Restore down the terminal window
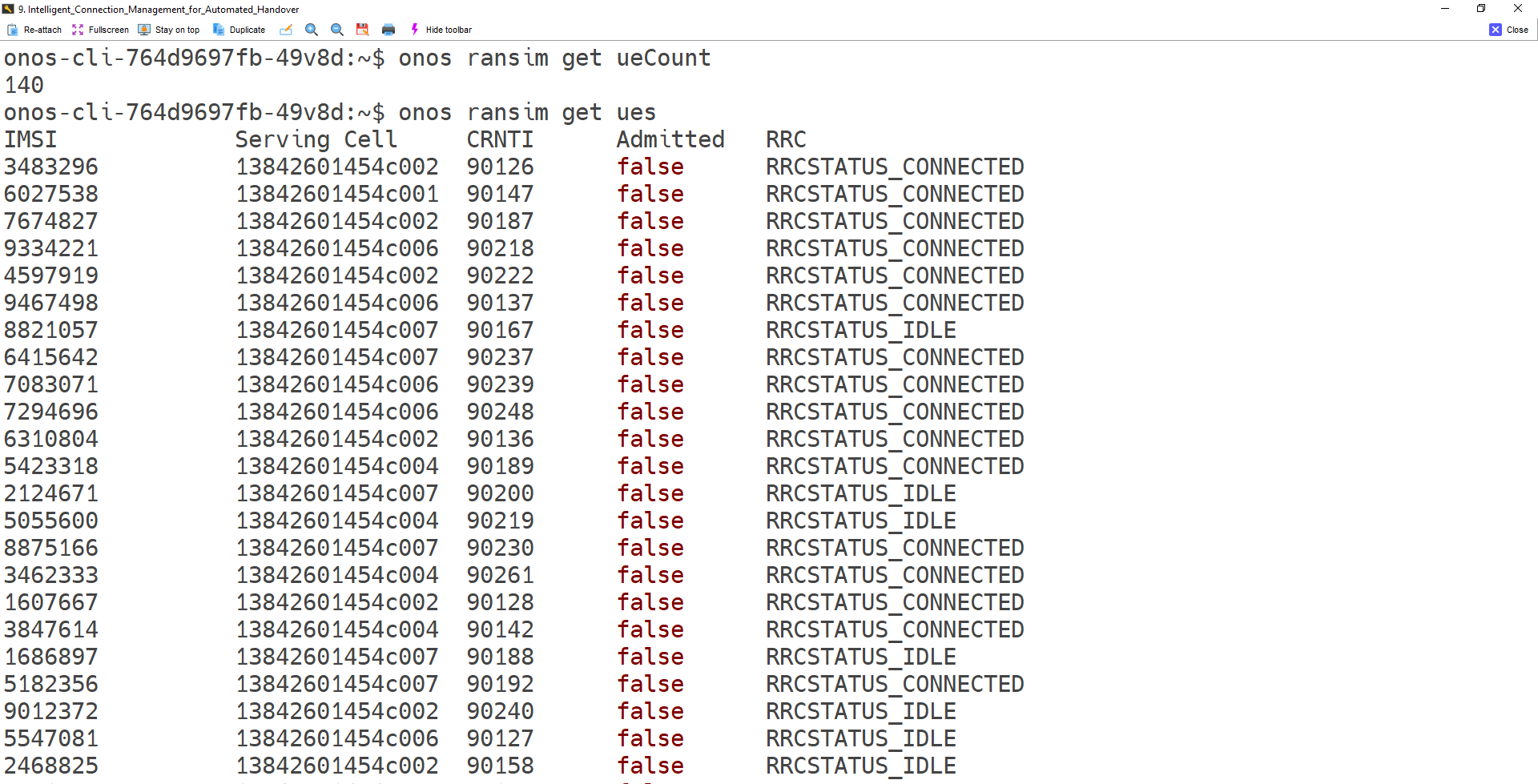The image size is (1538, 784). pos(1481,9)
